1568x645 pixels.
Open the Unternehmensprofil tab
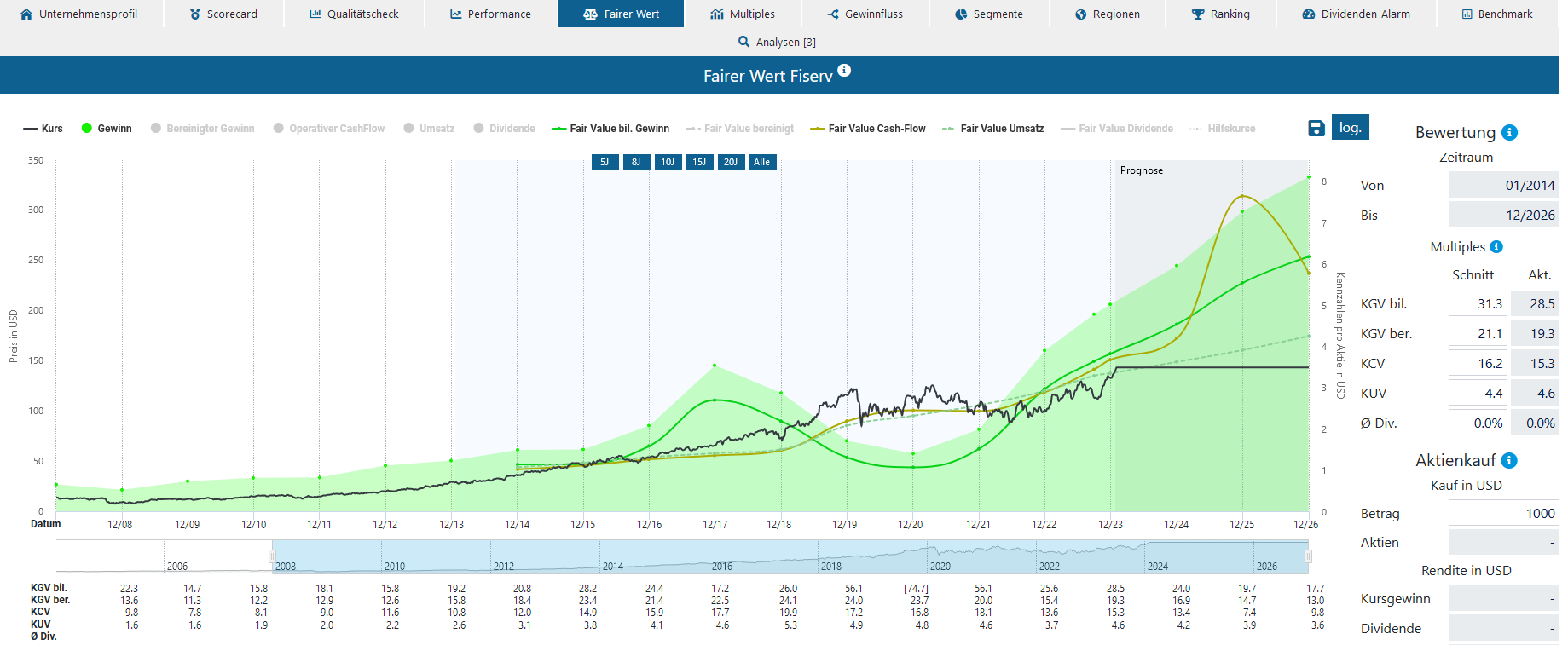click(78, 14)
